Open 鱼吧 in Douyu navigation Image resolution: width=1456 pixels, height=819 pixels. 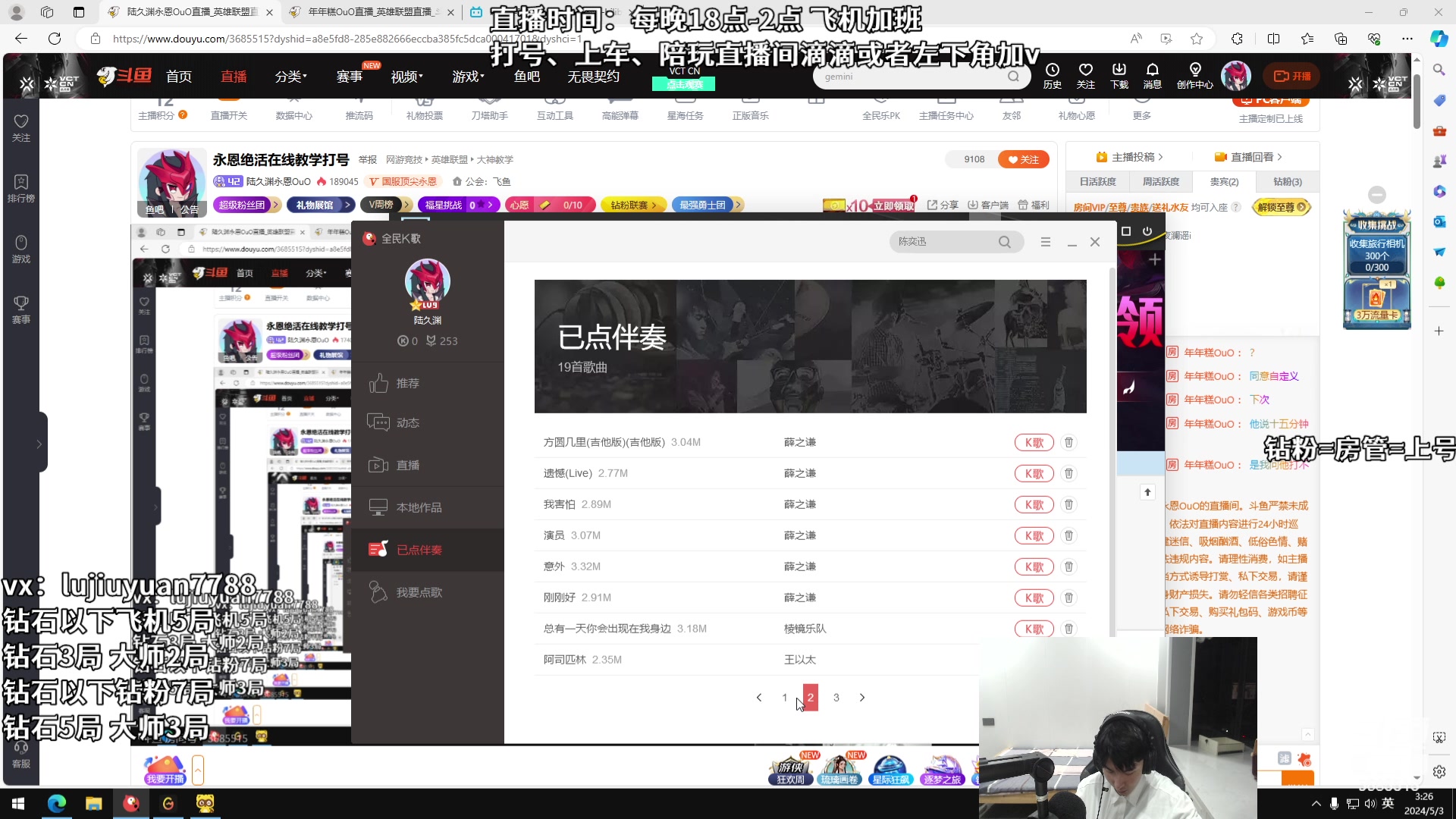tap(527, 77)
